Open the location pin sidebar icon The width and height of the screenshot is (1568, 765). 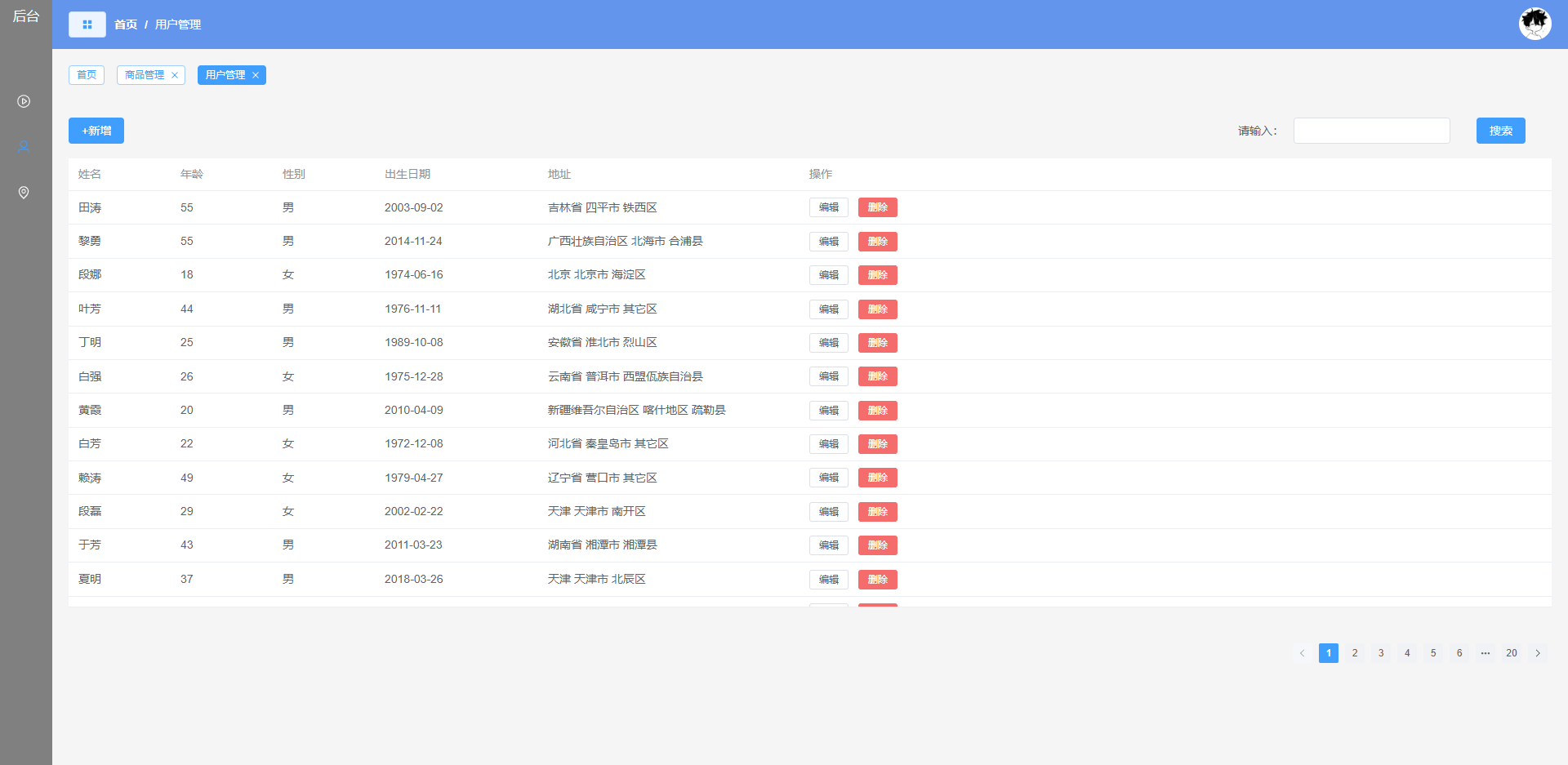pyautogui.click(x=24, y=193)
